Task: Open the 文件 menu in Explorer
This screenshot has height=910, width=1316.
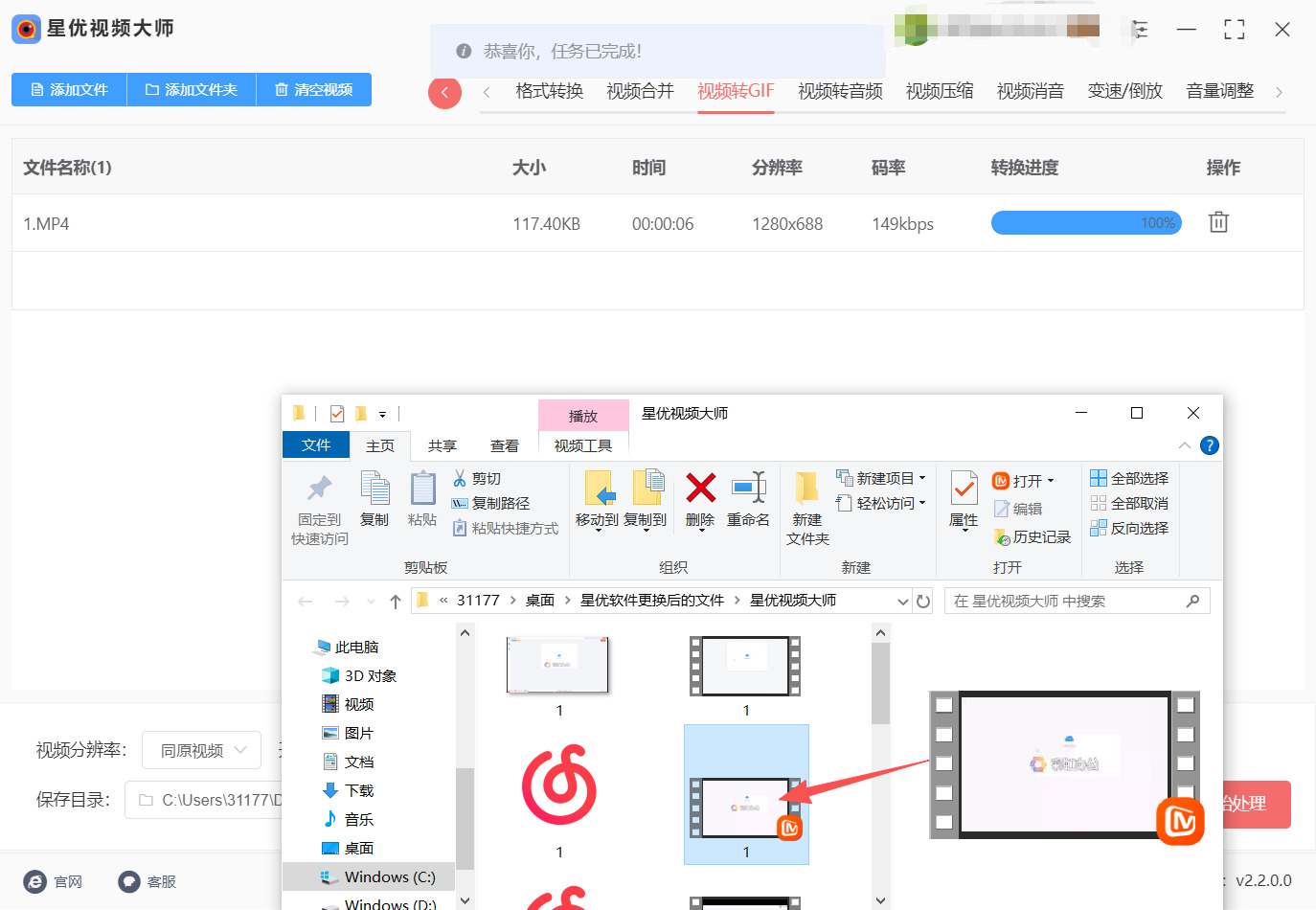Action: (316, 445)
